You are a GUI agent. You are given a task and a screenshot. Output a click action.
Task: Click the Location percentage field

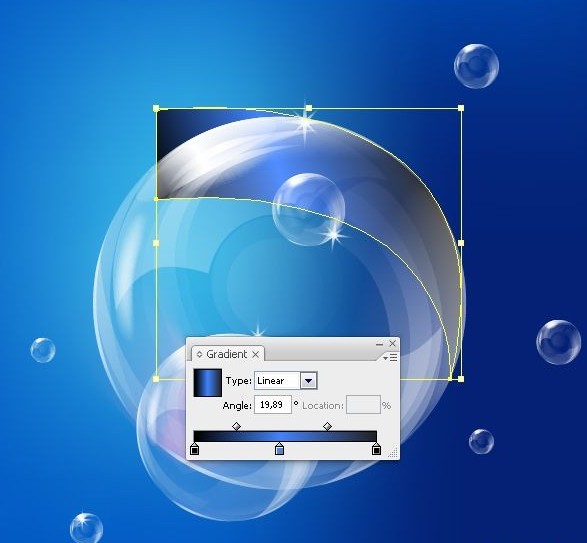pyautogui.click(x=364, y=405)
